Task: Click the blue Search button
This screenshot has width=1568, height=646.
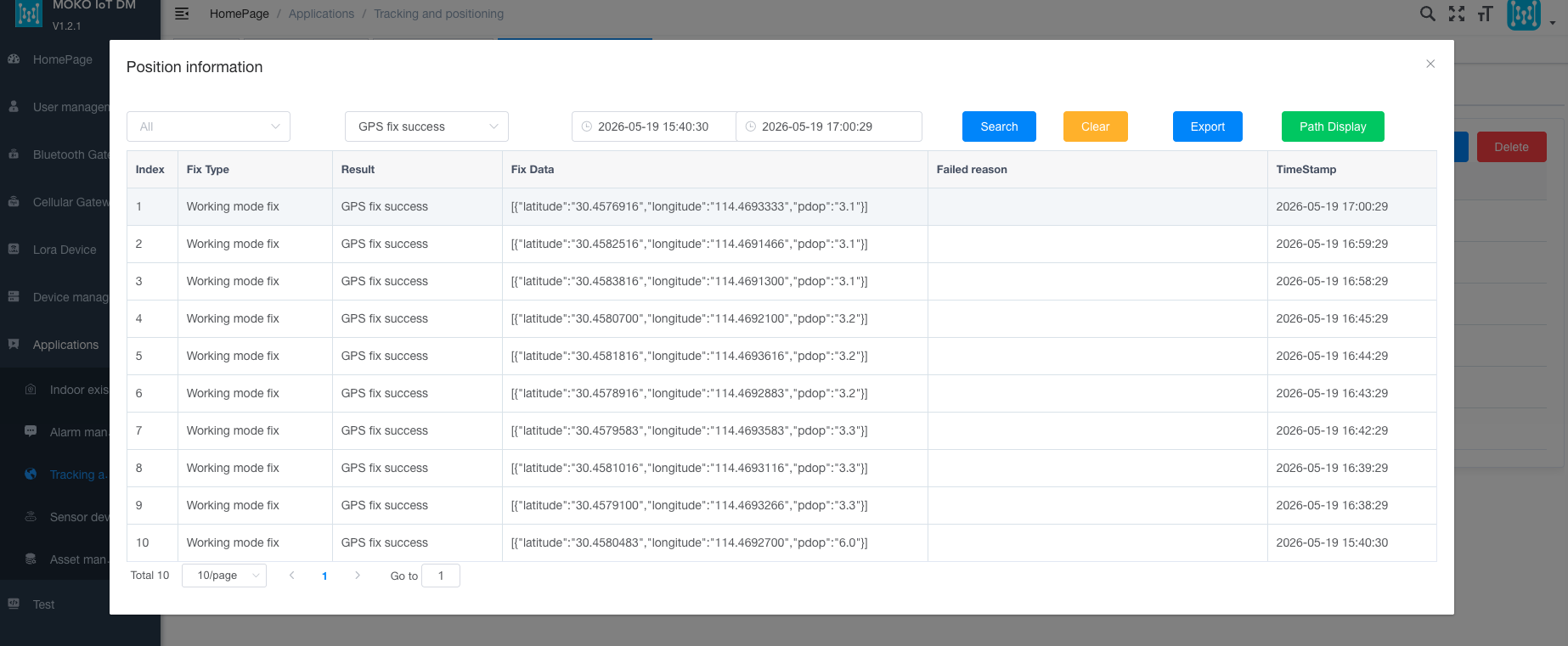Action: click(x=999, y=126)
